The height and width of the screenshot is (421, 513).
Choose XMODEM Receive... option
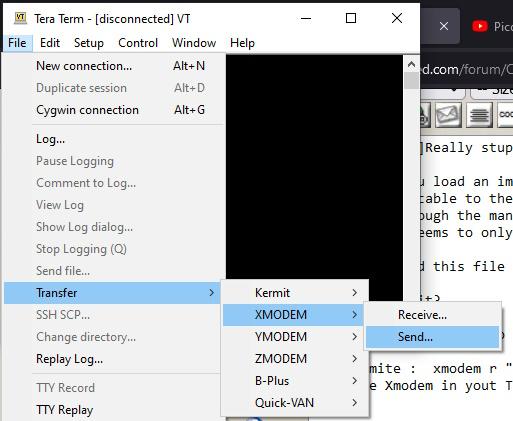coord(432,315)
